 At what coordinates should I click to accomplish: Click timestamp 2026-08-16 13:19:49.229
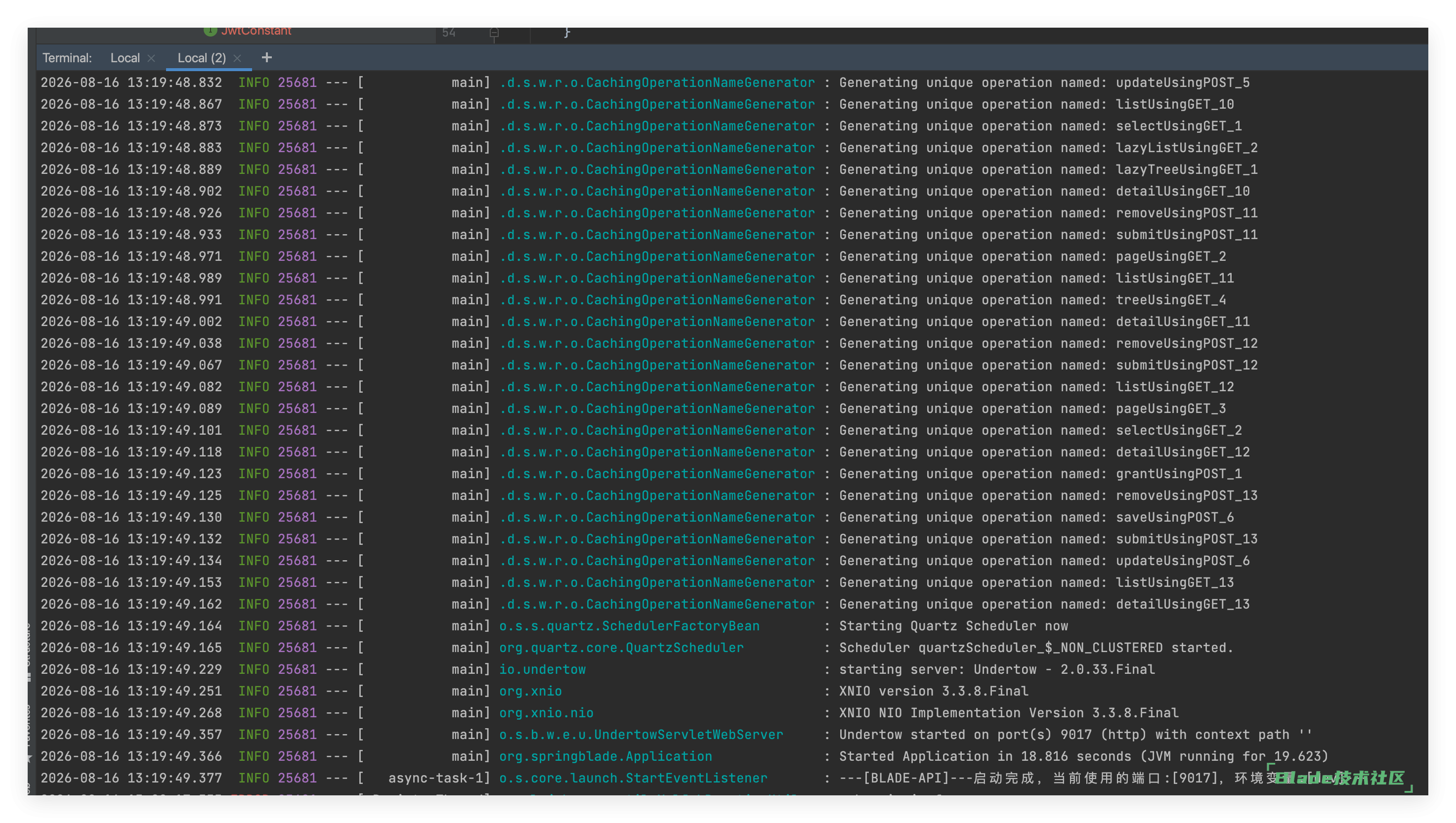(131, 669)
